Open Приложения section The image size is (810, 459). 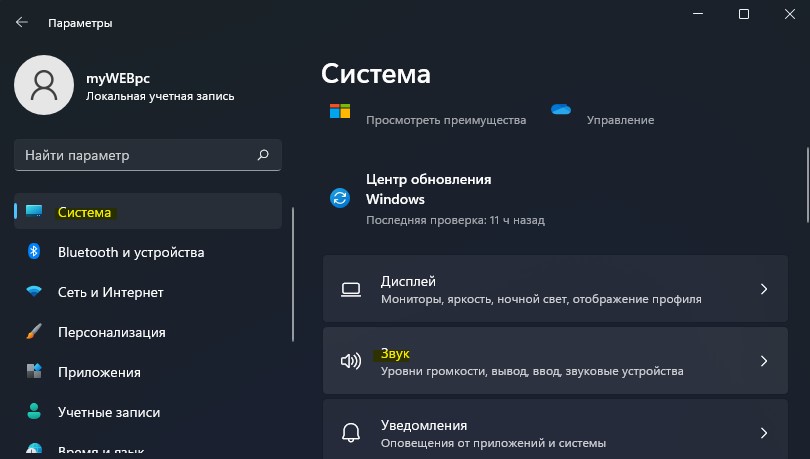click(x=148, y=372)
